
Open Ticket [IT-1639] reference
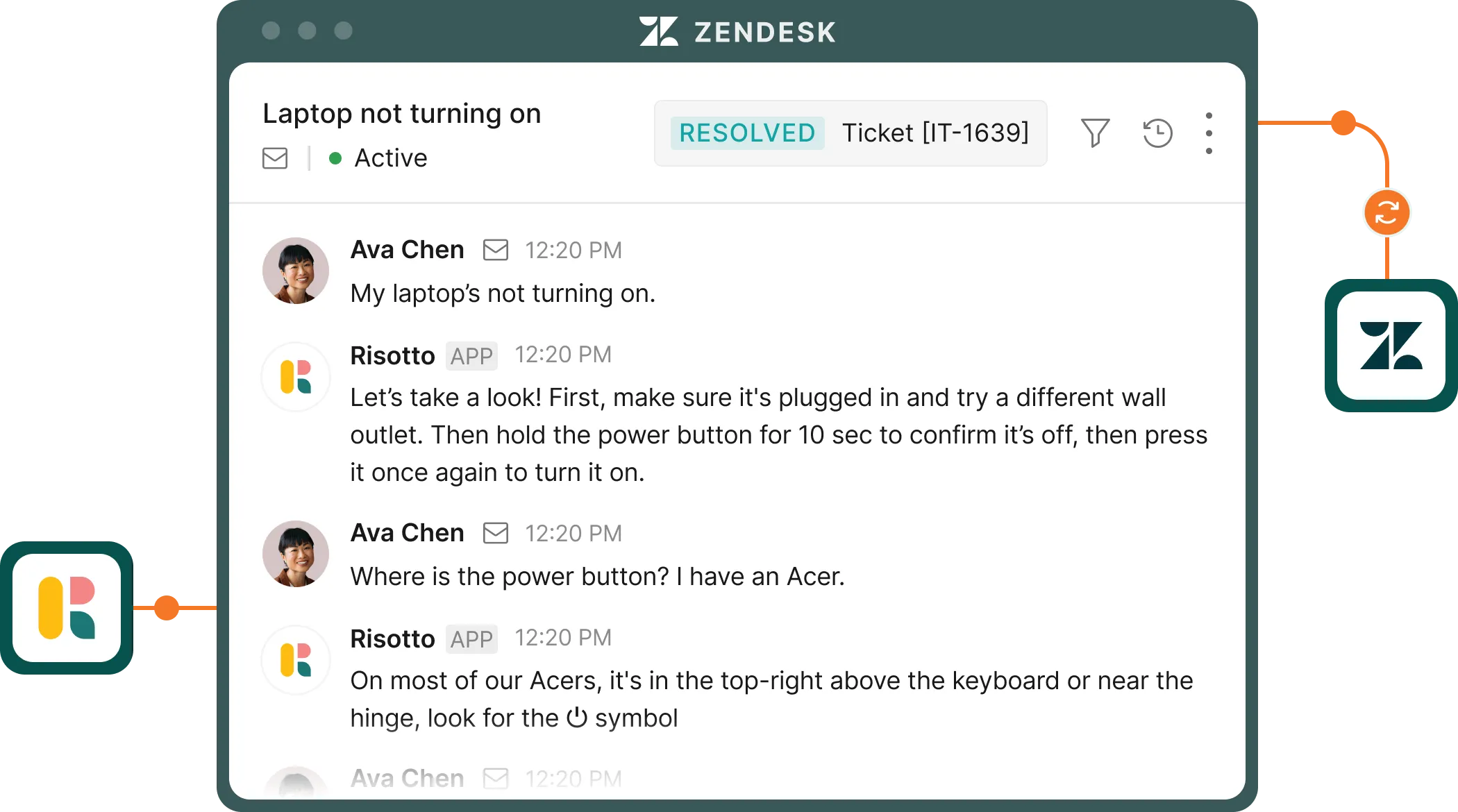coord(935,133)
